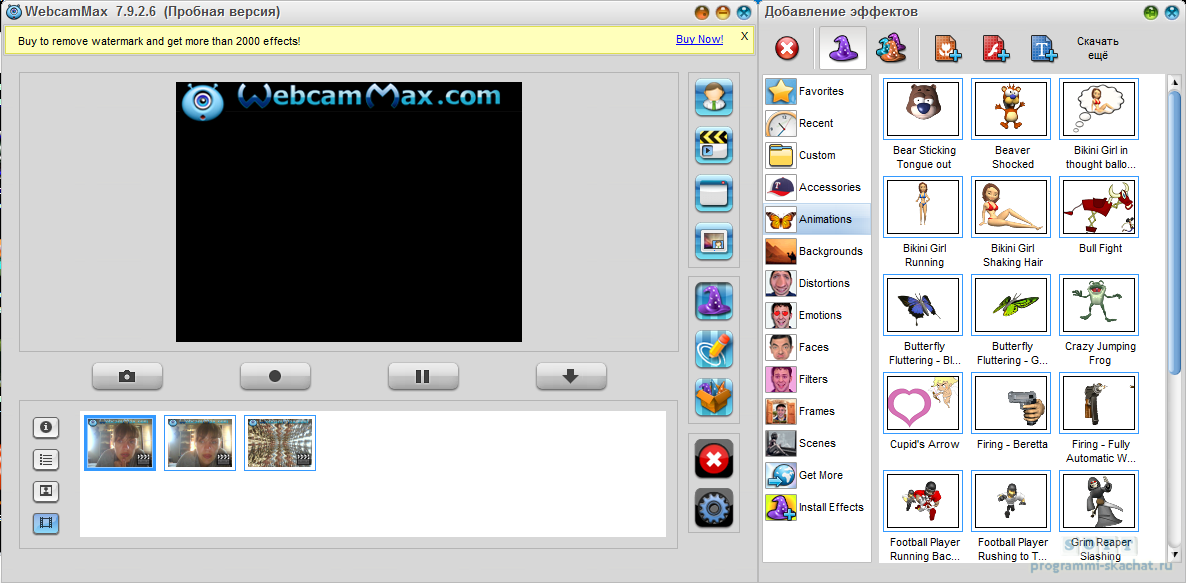Screen dimensions: 1186x583
Task: Click the effects box package icon
Action: [x=713, y=397]
